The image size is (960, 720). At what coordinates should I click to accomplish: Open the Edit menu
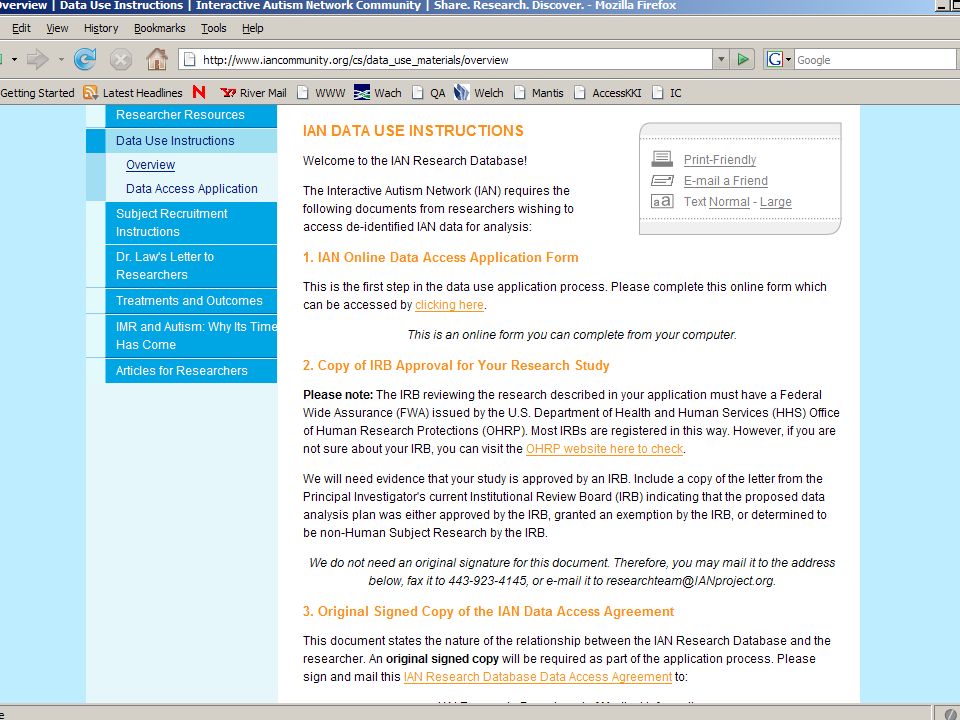click(x=21, y=28)
